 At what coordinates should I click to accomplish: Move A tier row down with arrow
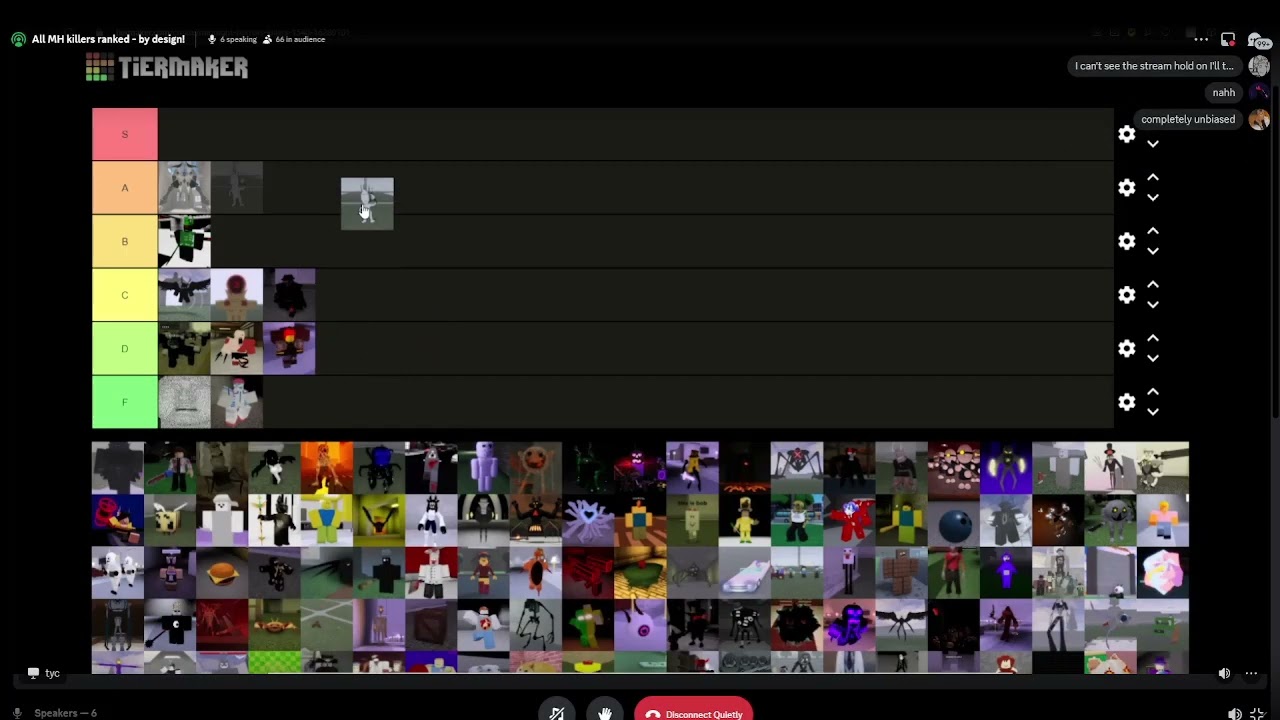(x=1153, y=198)
